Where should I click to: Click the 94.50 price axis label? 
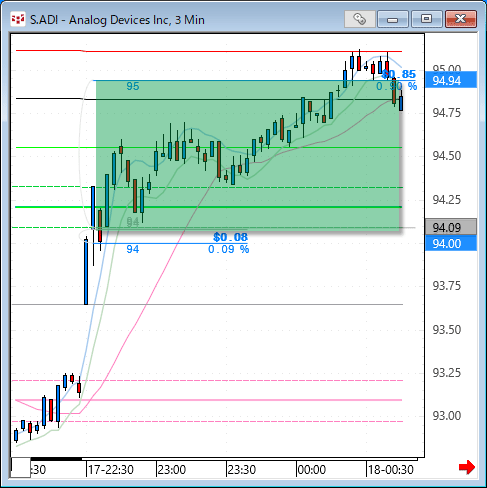447,156
